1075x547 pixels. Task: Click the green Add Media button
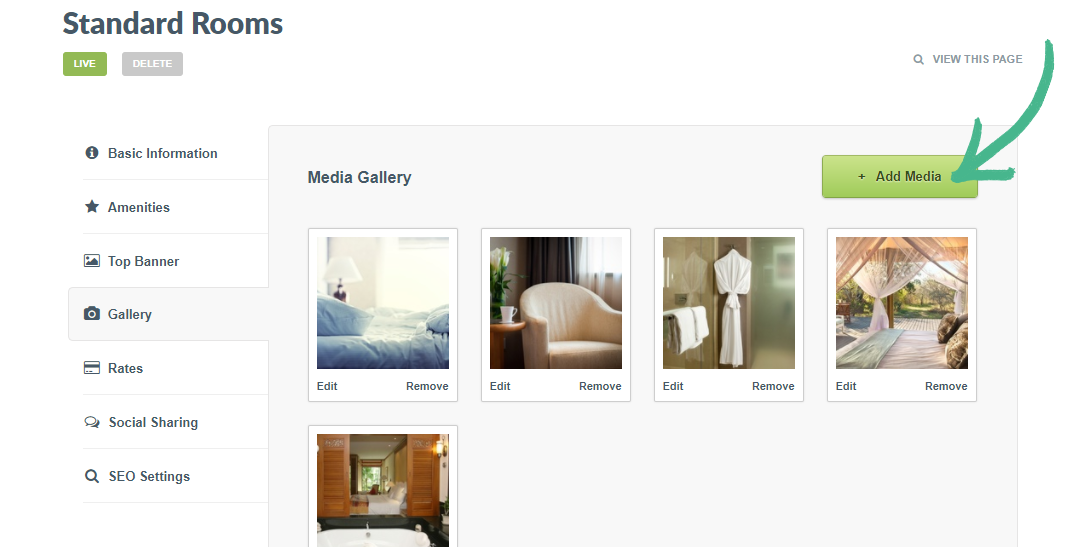pos(899,176)
